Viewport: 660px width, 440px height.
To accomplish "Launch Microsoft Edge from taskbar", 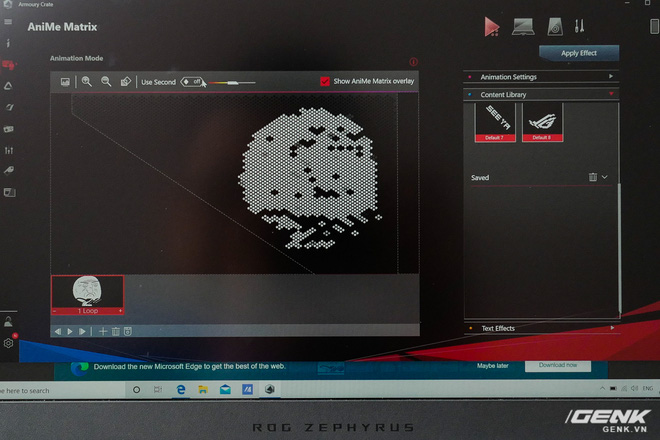I will pos(181,389).
